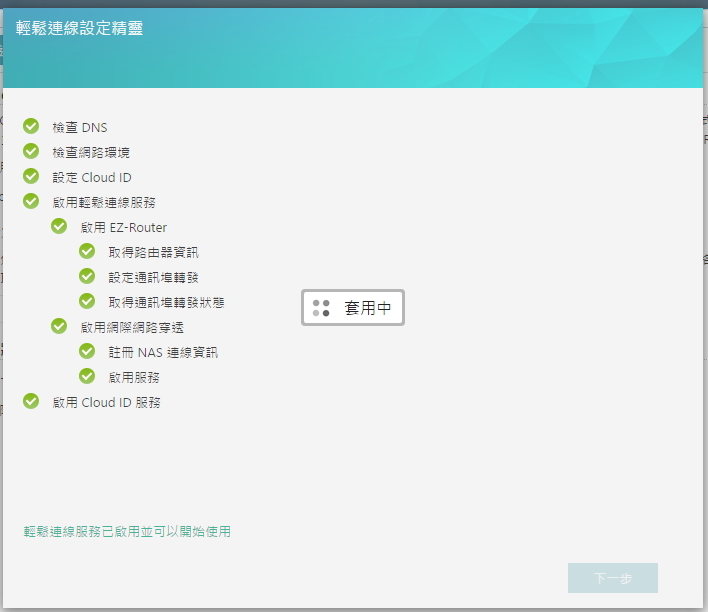This screenshot has height=612, width=708.
Task: Select the 啟用網際網路穿透 step label
Action: (132, 327)
